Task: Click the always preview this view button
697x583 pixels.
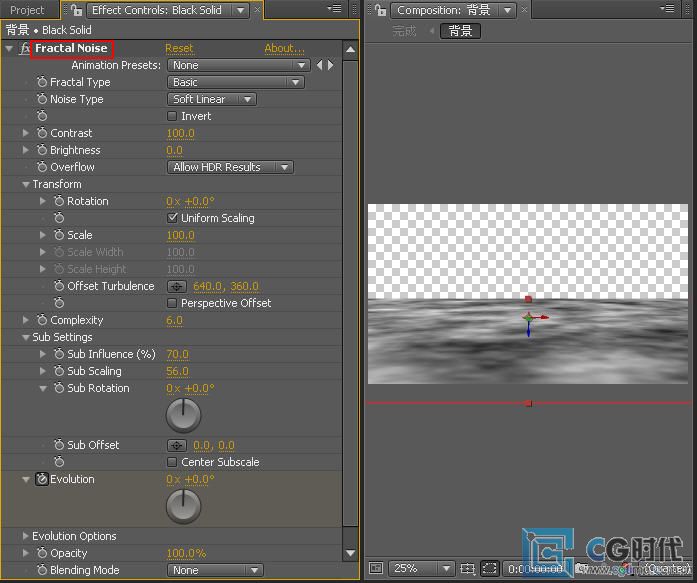Action: (376, 568)
